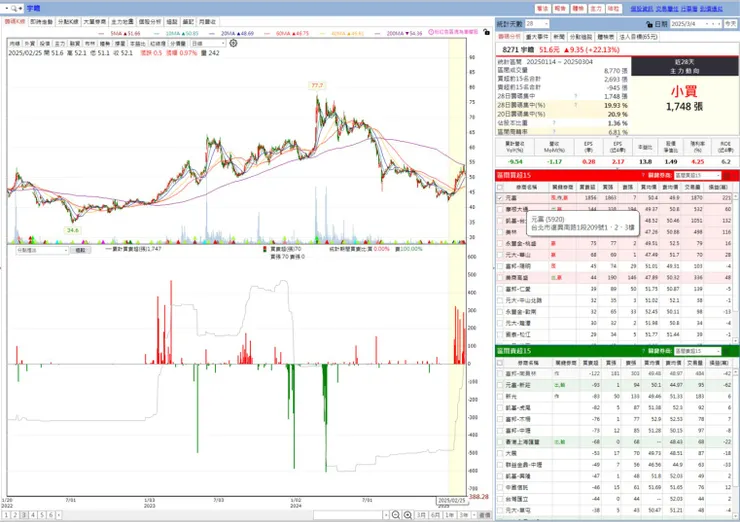Check the 台灣匯立 broker checkbox
This screenshot has height=522, width=740.
pyautogui.click(x=500, y=499)
